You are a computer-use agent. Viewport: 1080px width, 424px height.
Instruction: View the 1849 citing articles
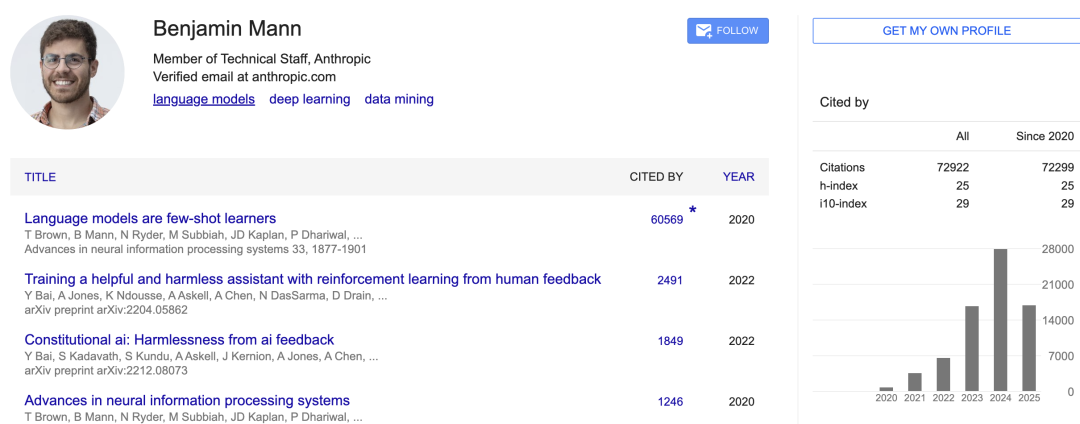pos(670,341)
